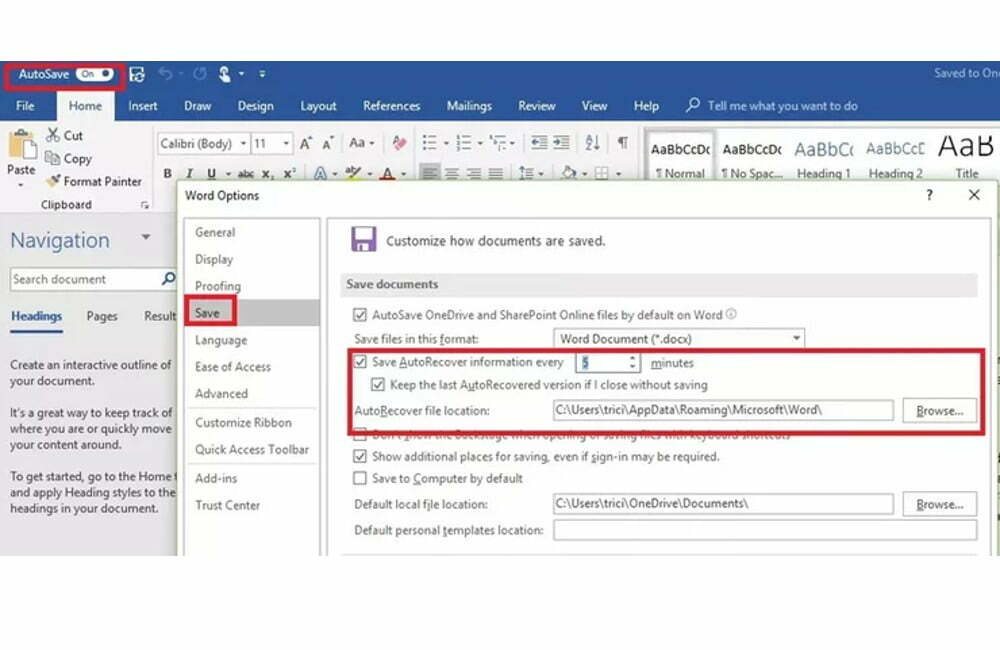The image size is (1000, 650).
Task: Click the Search document field
Action: point(85,280)
